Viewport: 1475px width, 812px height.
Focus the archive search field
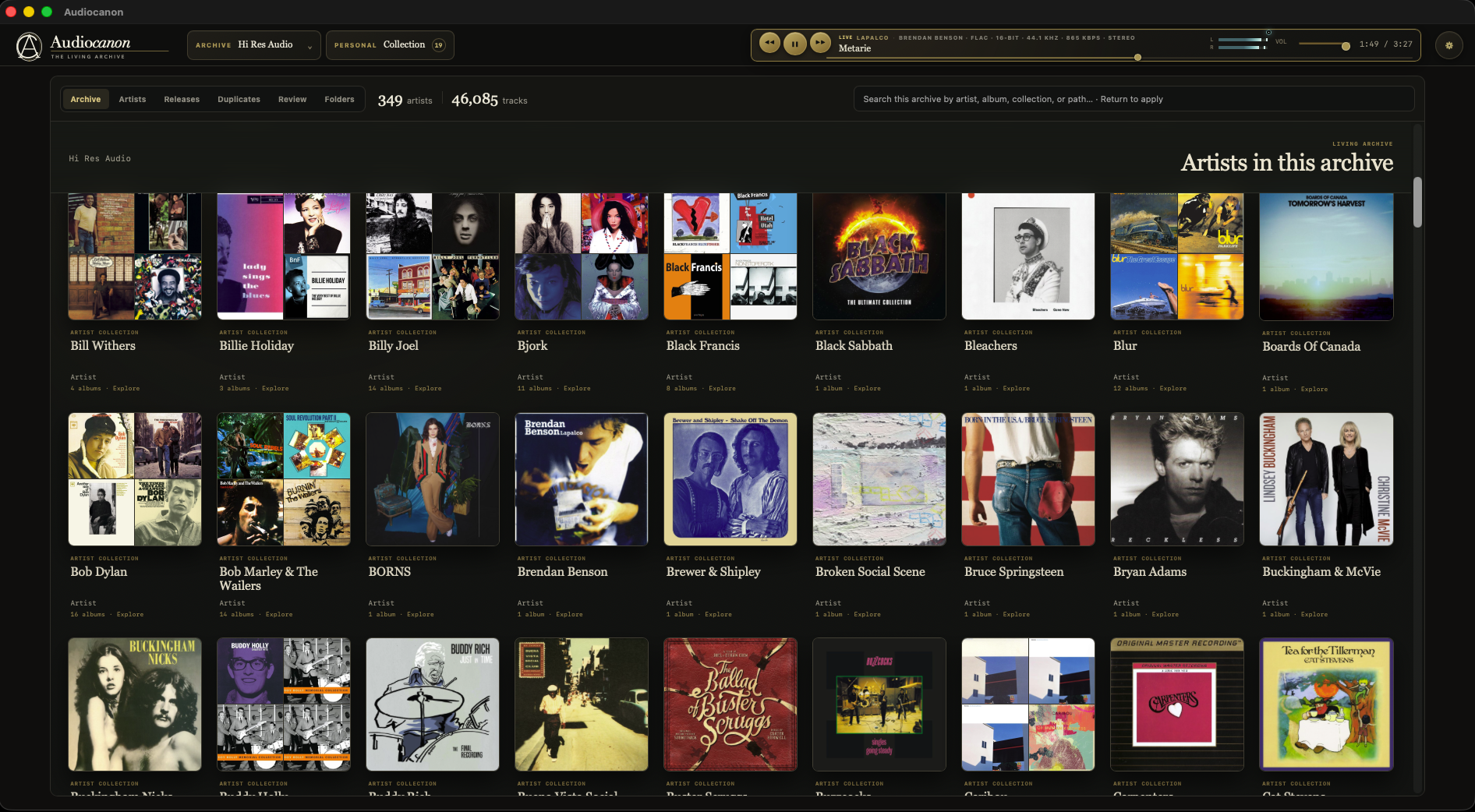(1134, 99)
